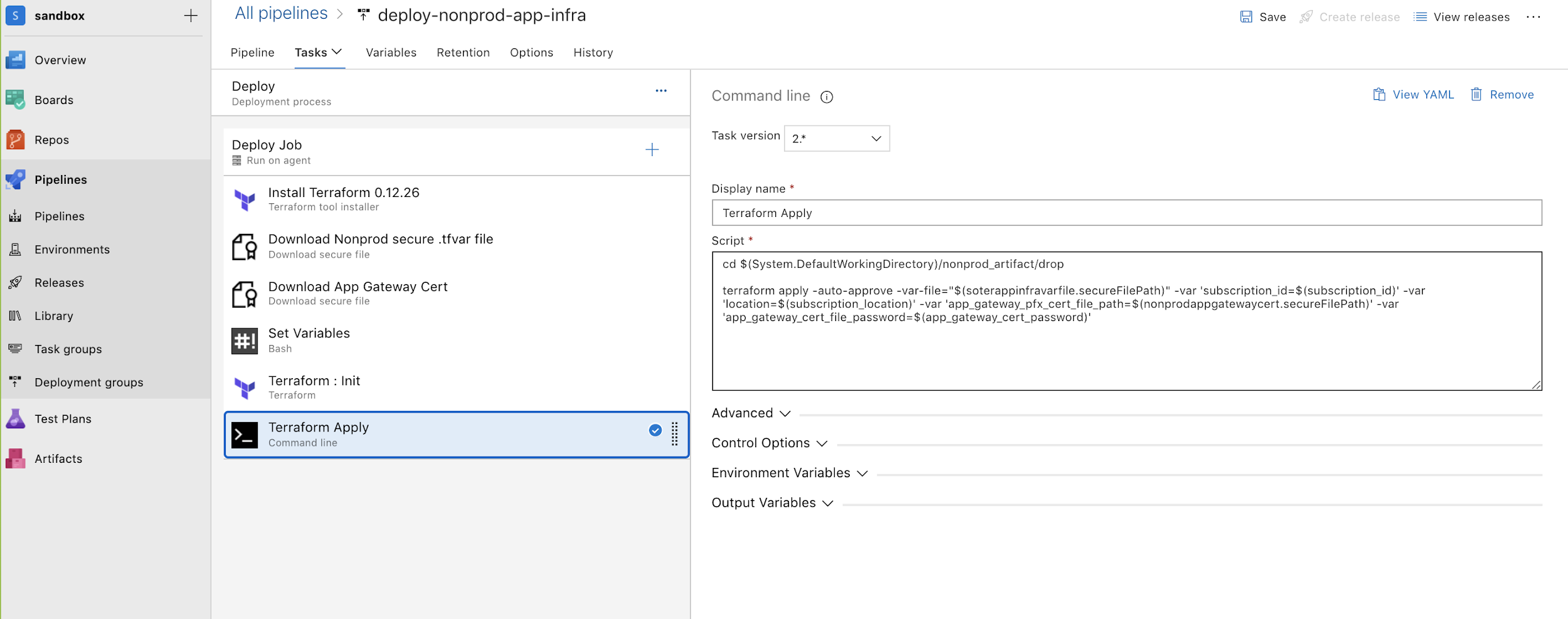The width and height of the screenshot is (1568, 619).
Task: Click the View YAML clipboard icon
Action: point(1379,95)
